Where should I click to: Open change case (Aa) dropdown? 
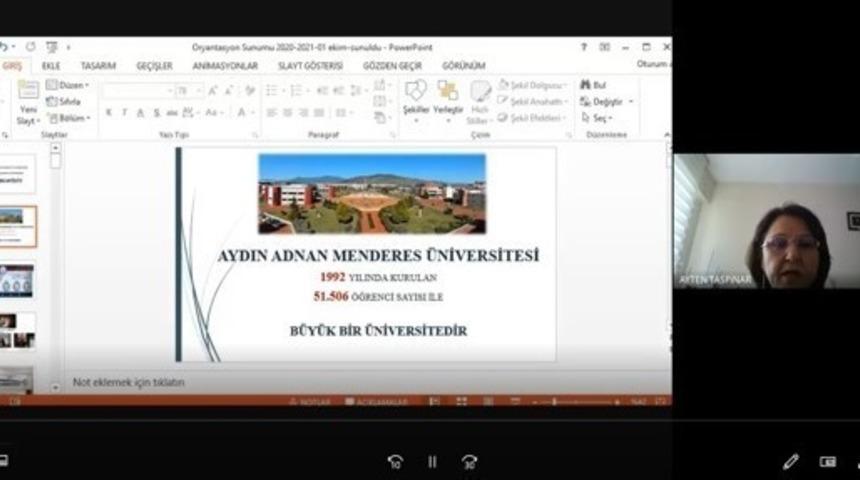214,113
